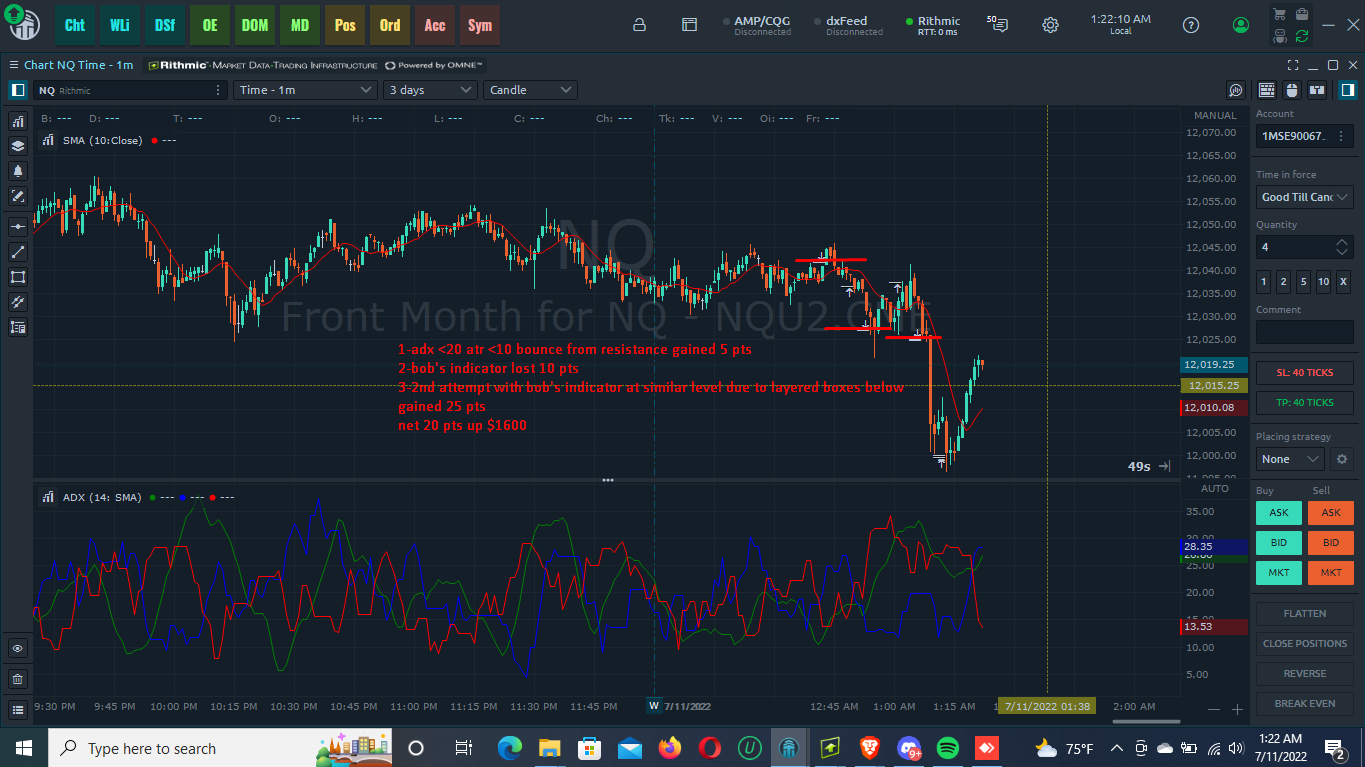The width and height of the screenshot is (1365, 767).
Task: Toggle the info window icon in chart toolbar
Action: 1316,90
